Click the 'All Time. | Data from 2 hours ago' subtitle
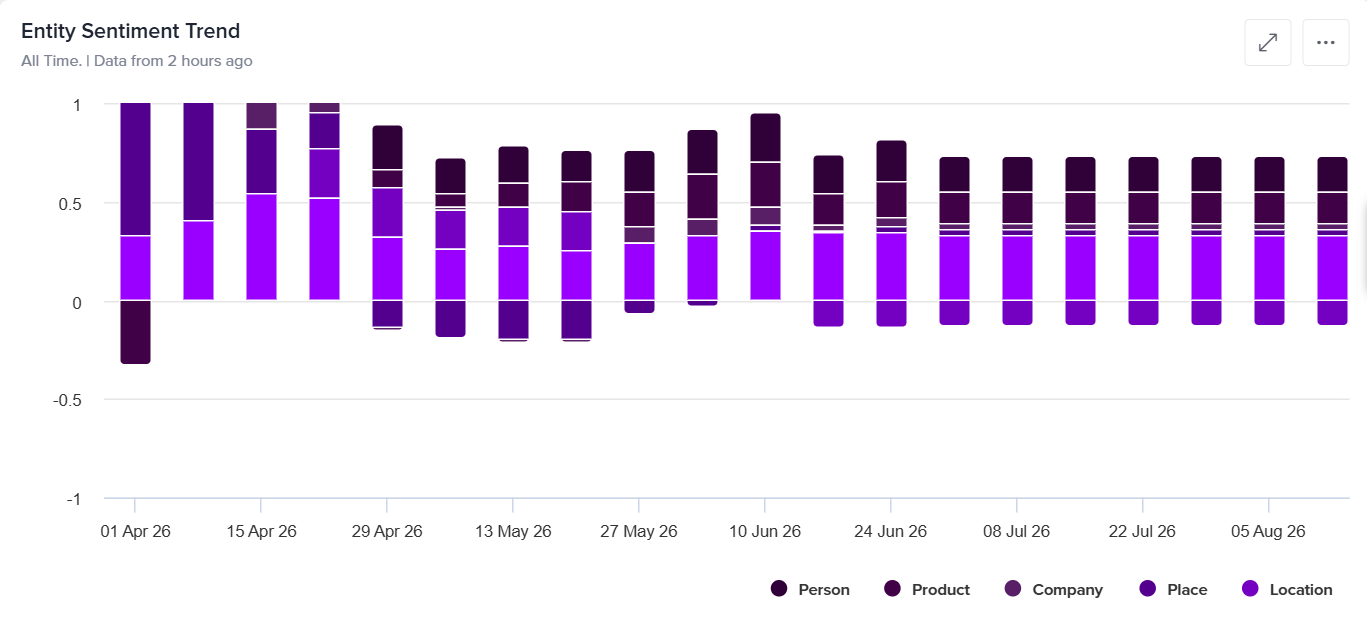 (137, 61)
